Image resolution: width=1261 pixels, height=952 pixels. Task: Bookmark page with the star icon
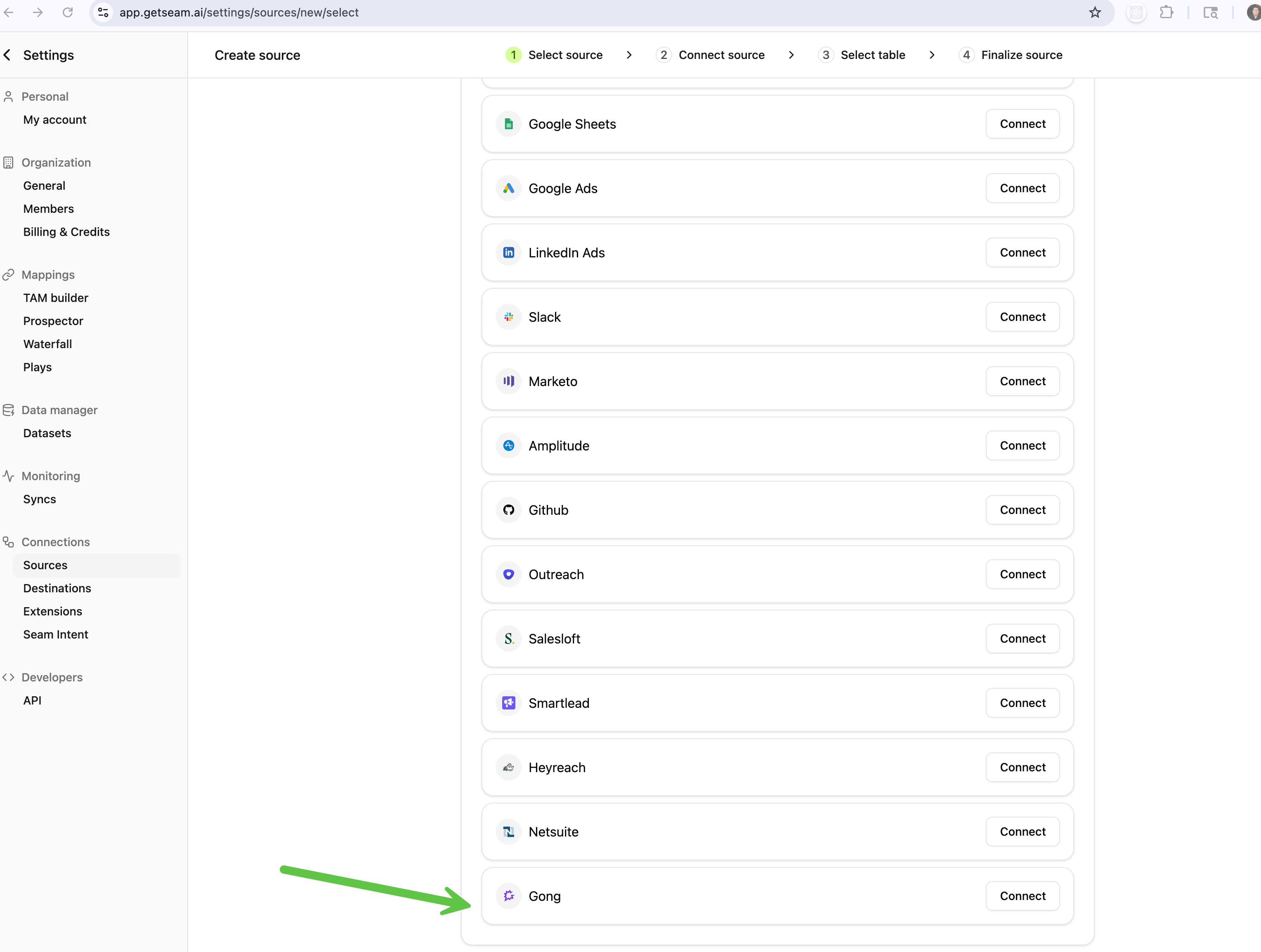click(x=1095, y=12)
